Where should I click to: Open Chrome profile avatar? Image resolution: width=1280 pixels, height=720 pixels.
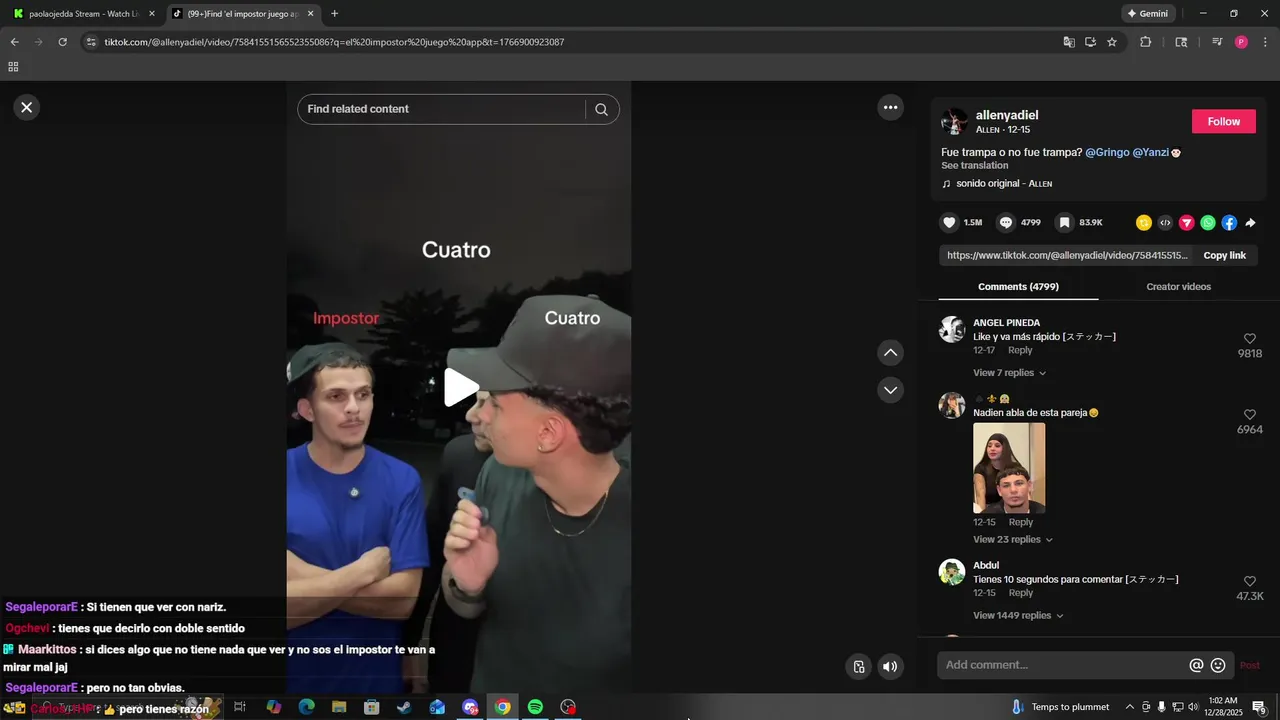(1241, 42)
